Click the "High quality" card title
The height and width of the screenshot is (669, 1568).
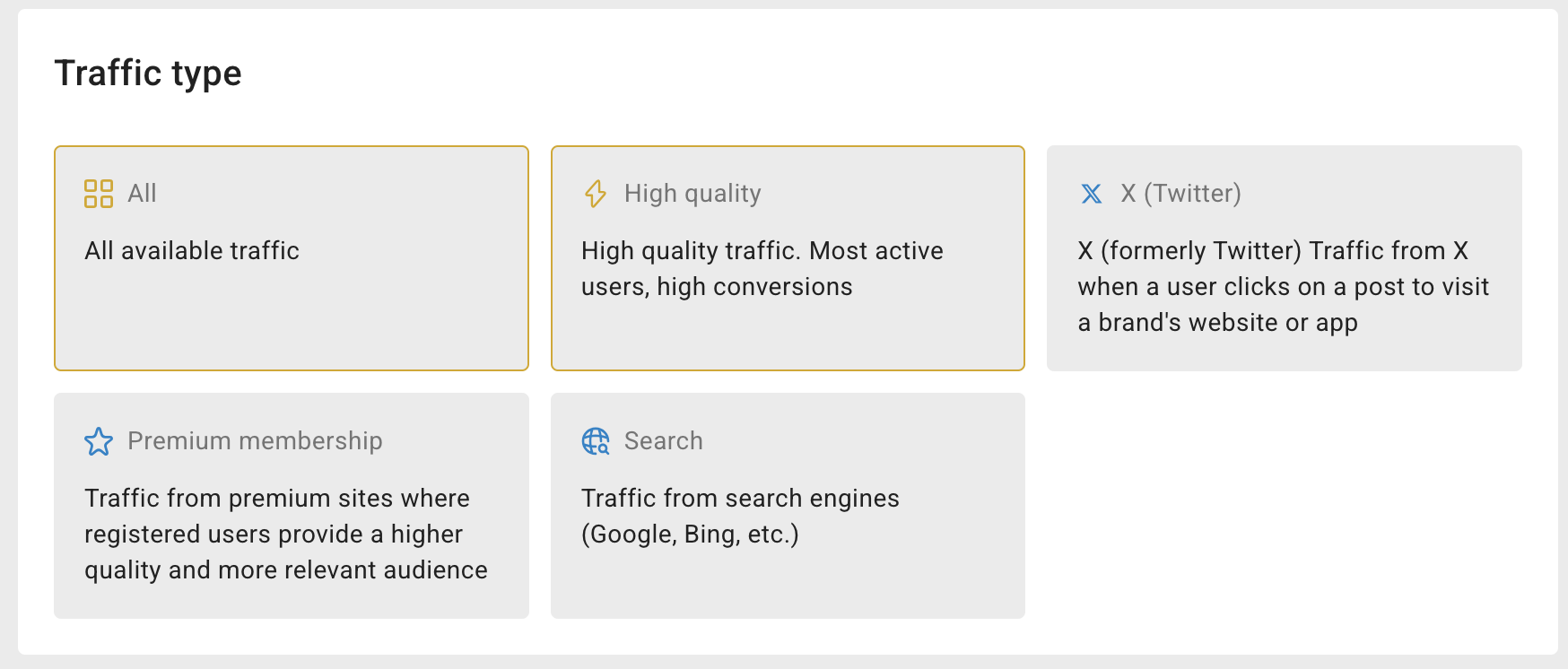click(x=693, y=194)
